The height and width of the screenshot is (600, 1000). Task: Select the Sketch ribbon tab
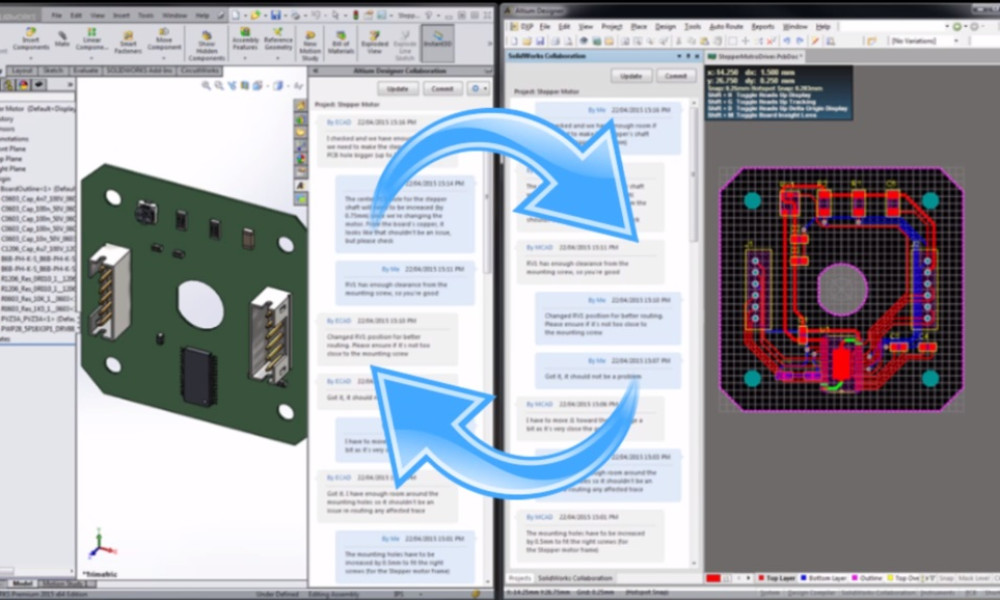point(53,70)
